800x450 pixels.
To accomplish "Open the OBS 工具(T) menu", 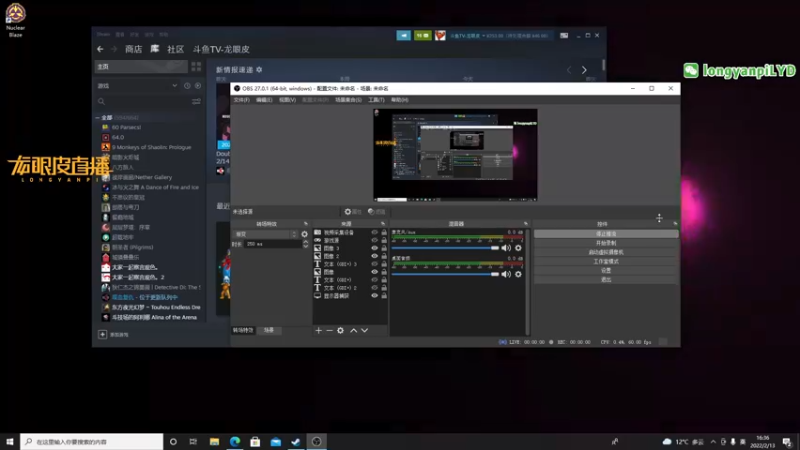I will coord(376,100).
